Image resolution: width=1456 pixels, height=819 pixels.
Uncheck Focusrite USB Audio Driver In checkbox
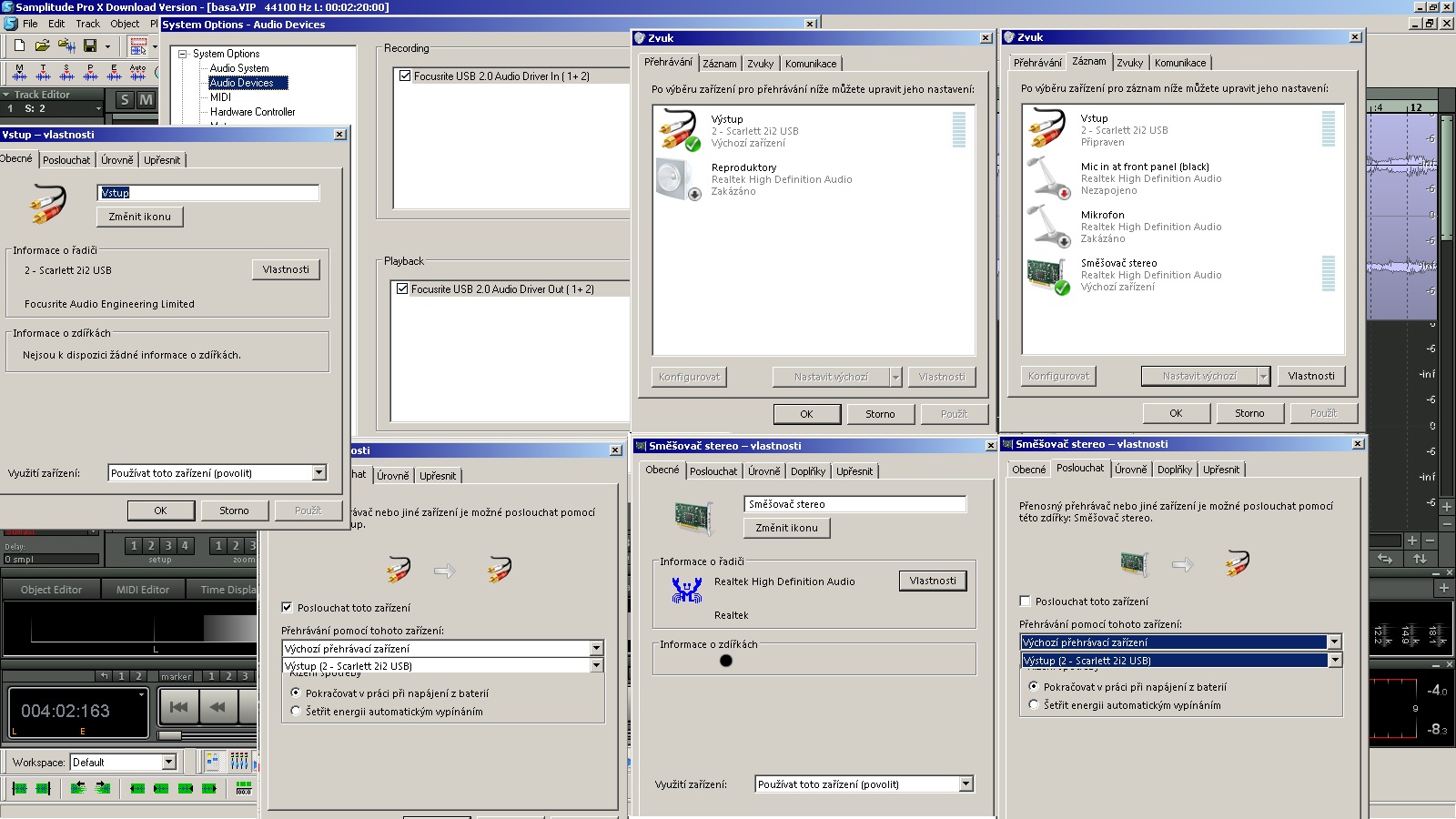pyautogui.click(x=405, y=76)
